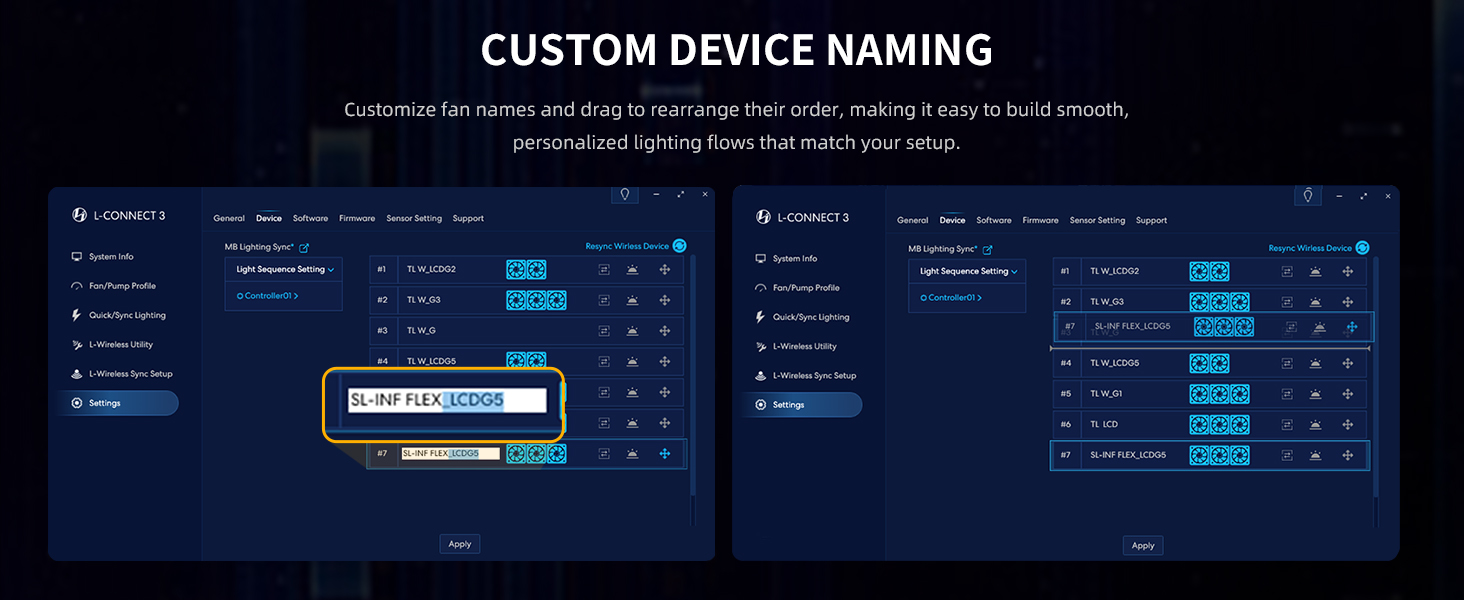The image size is (1464, 600).
Task: Expand Controller01 in the left window
Action: [x=267, y=296]
